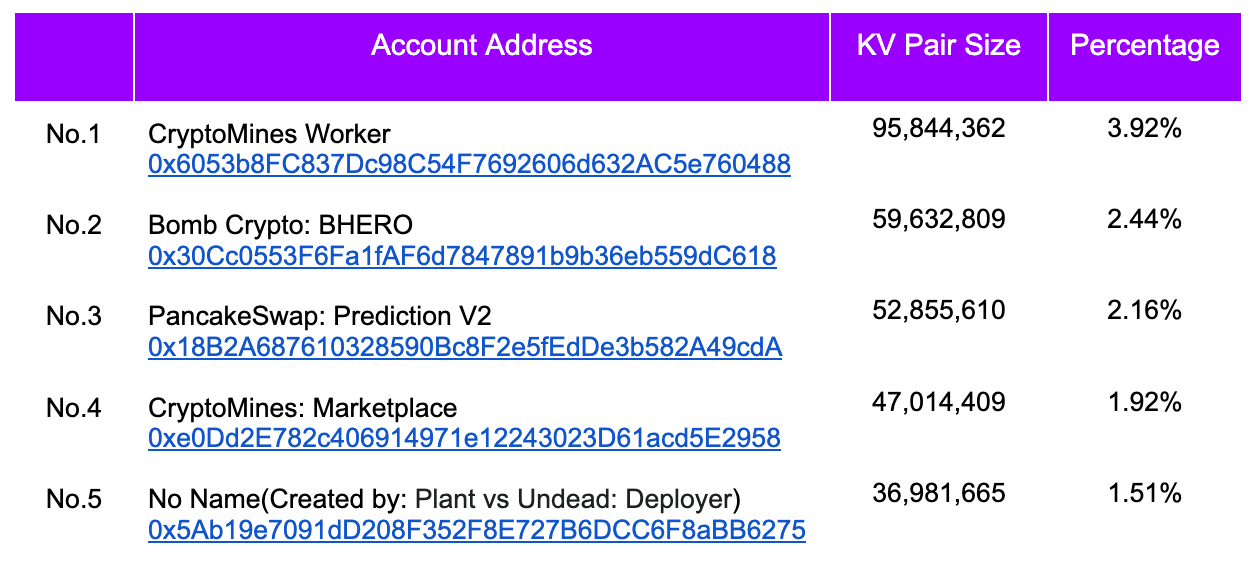Select the No.5 rank cell
This screenshot has height=562, width=1256.
pos(74,499)
